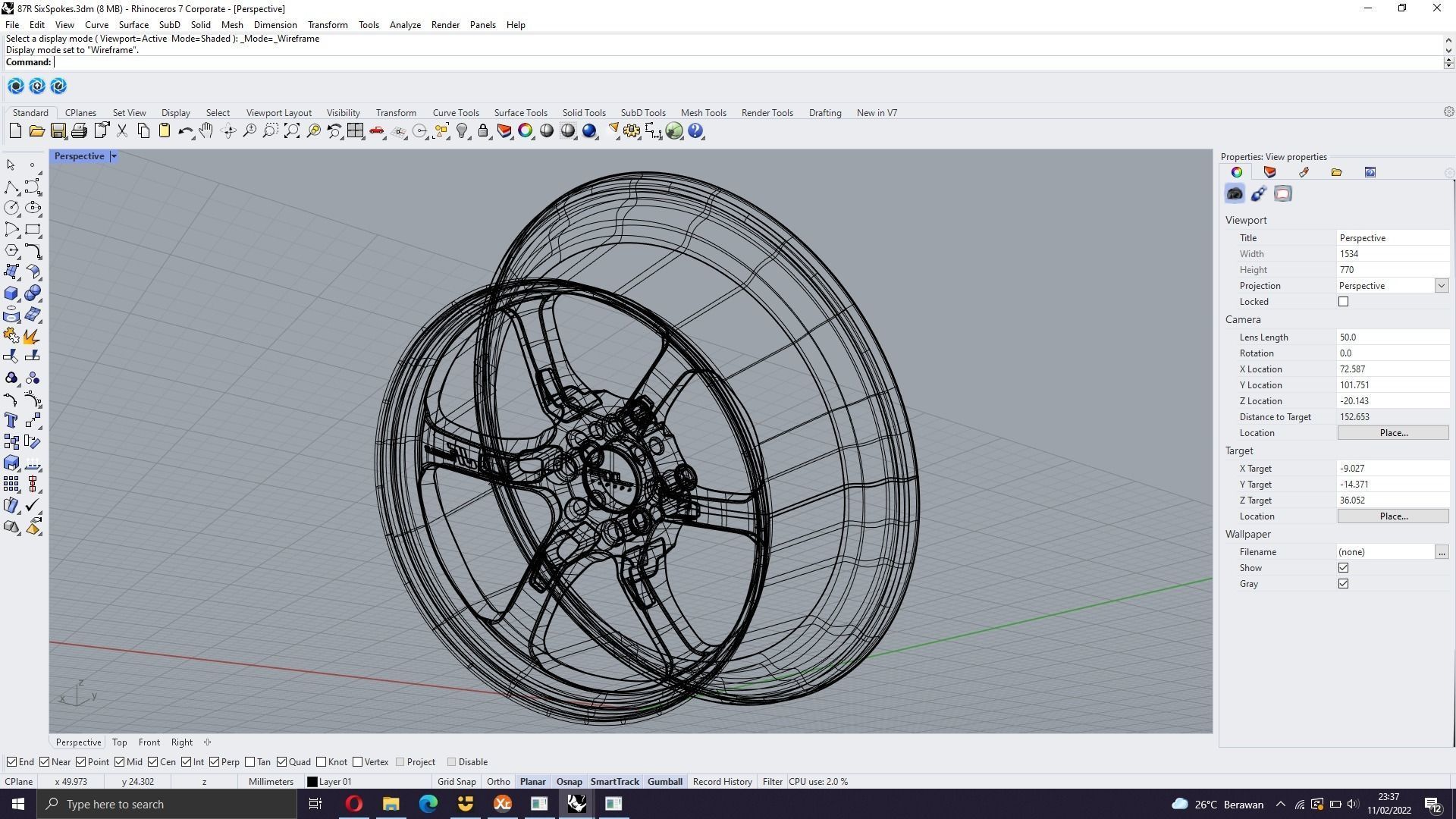Save the model with the floppy disk icon

click(x=58, y=131)
